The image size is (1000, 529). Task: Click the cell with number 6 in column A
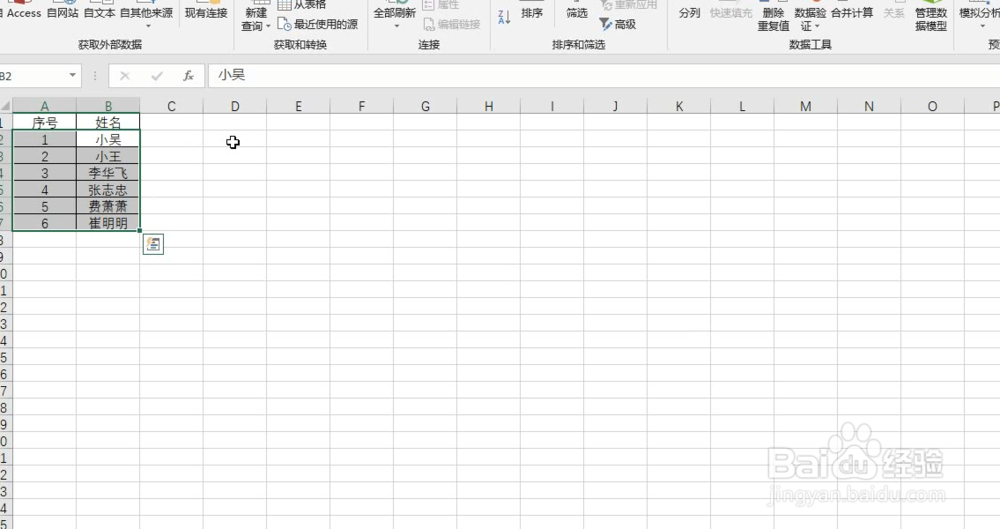[45, 223]
